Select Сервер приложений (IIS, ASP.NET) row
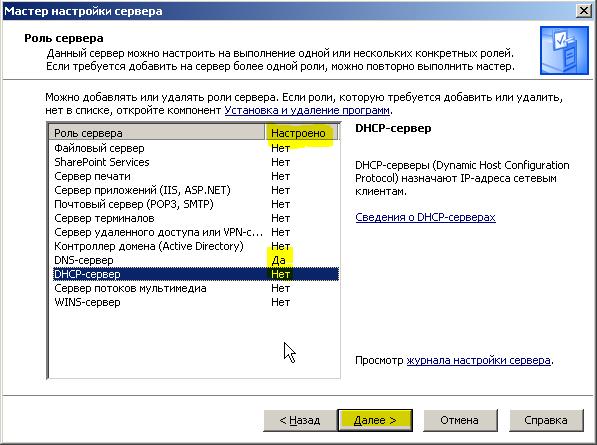Screen dimensions: 597x445 click(196, 190)
